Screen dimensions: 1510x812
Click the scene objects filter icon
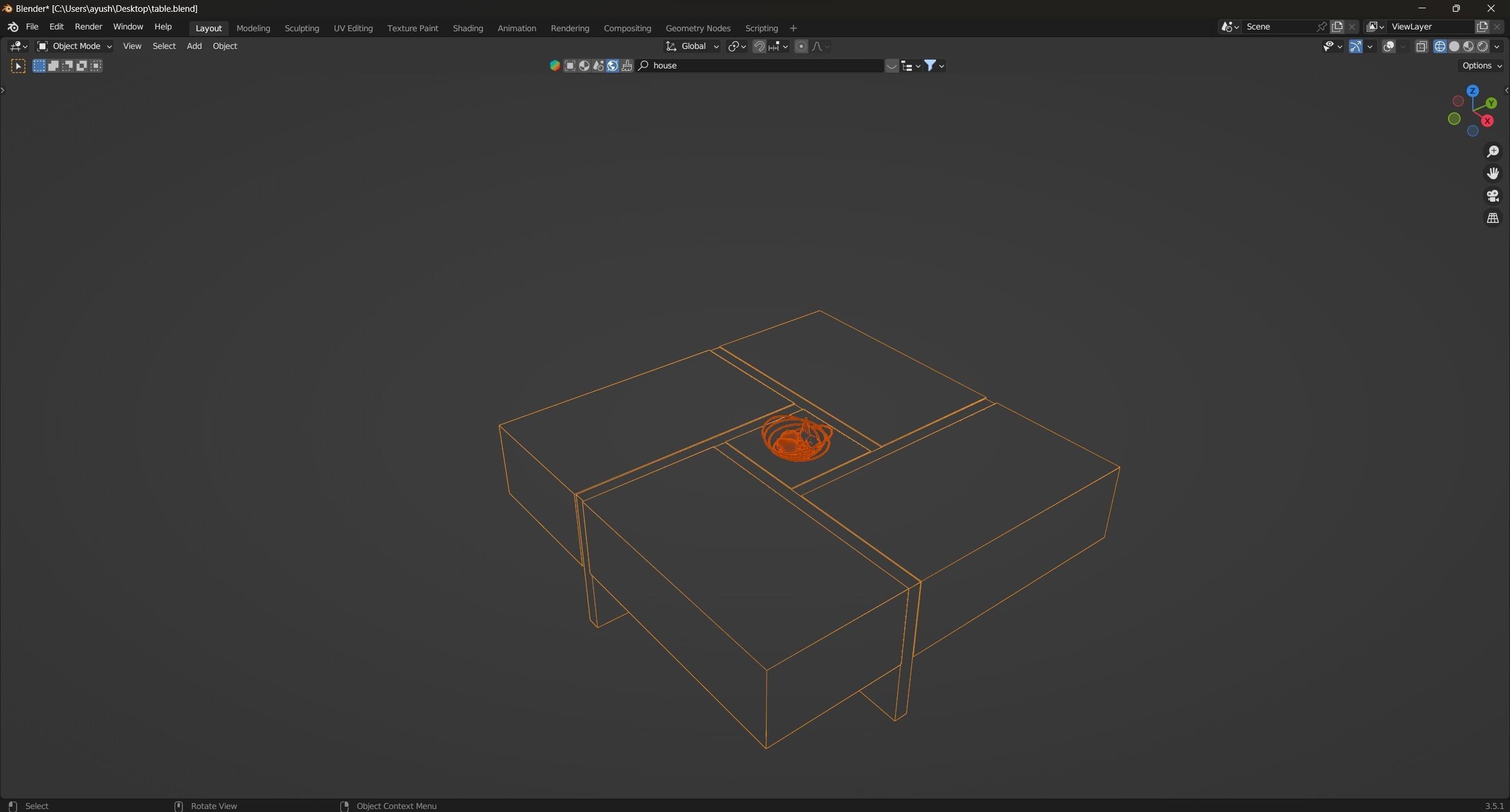[x=598, y=66]
